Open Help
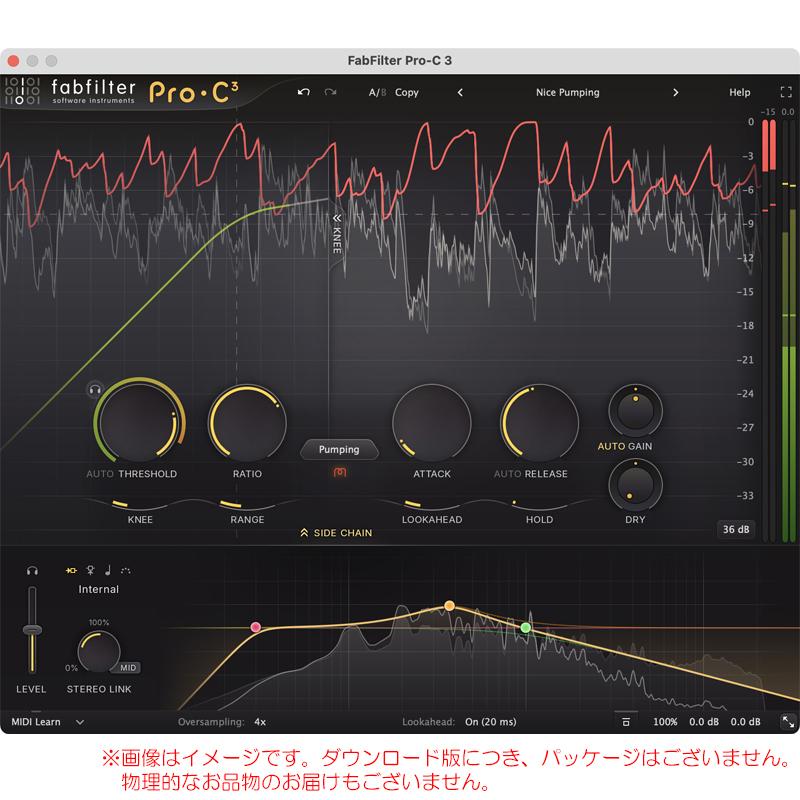Screen dimensions: 800x800 (740, 92)
